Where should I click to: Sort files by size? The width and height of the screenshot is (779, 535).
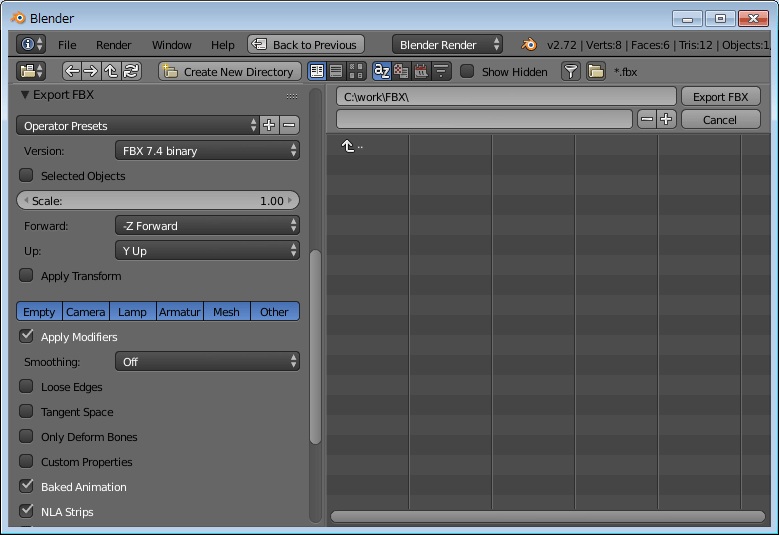pyautogui.click(x=441, y=72)
